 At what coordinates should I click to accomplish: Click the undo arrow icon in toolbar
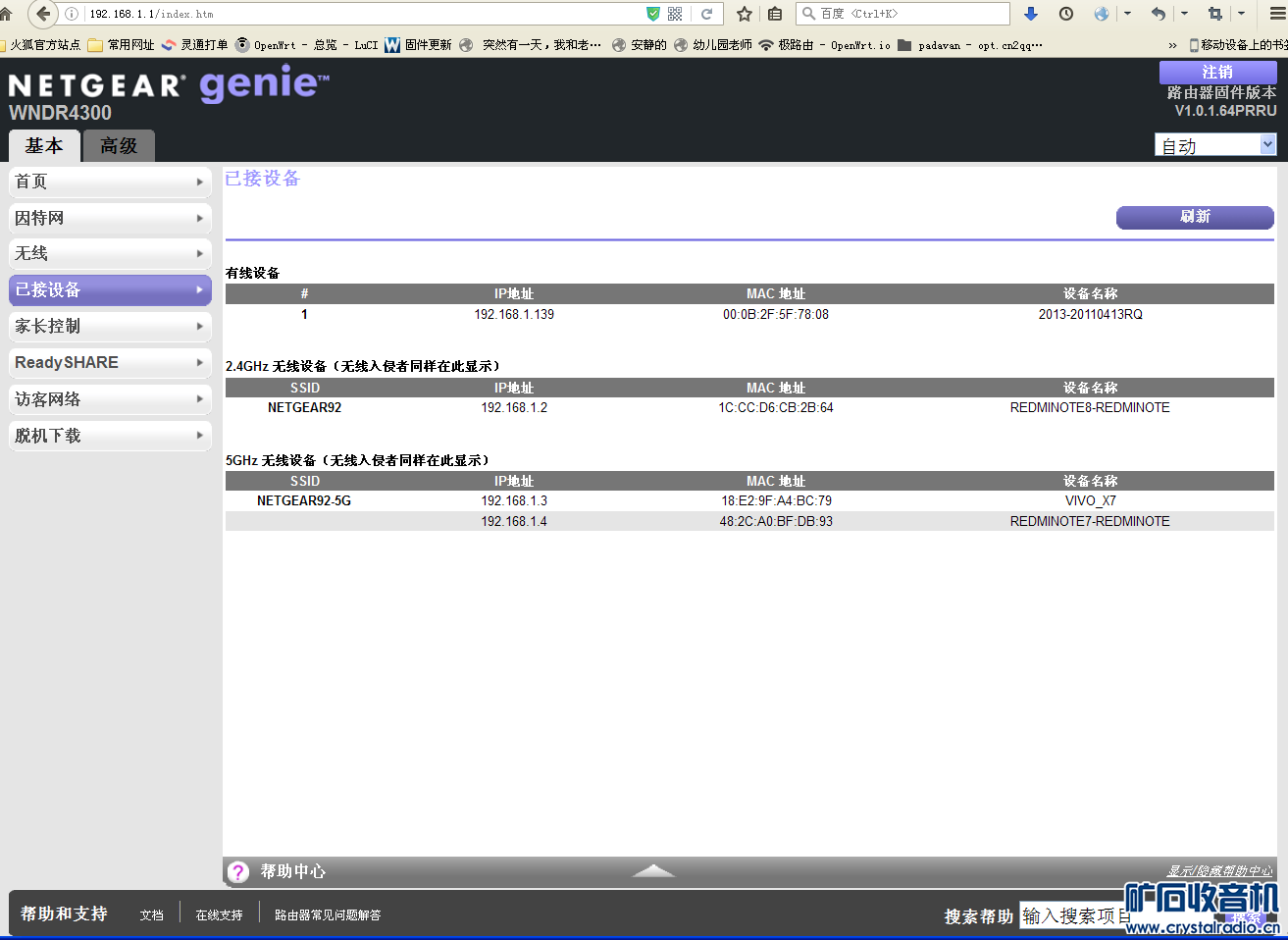[1159, 14]
